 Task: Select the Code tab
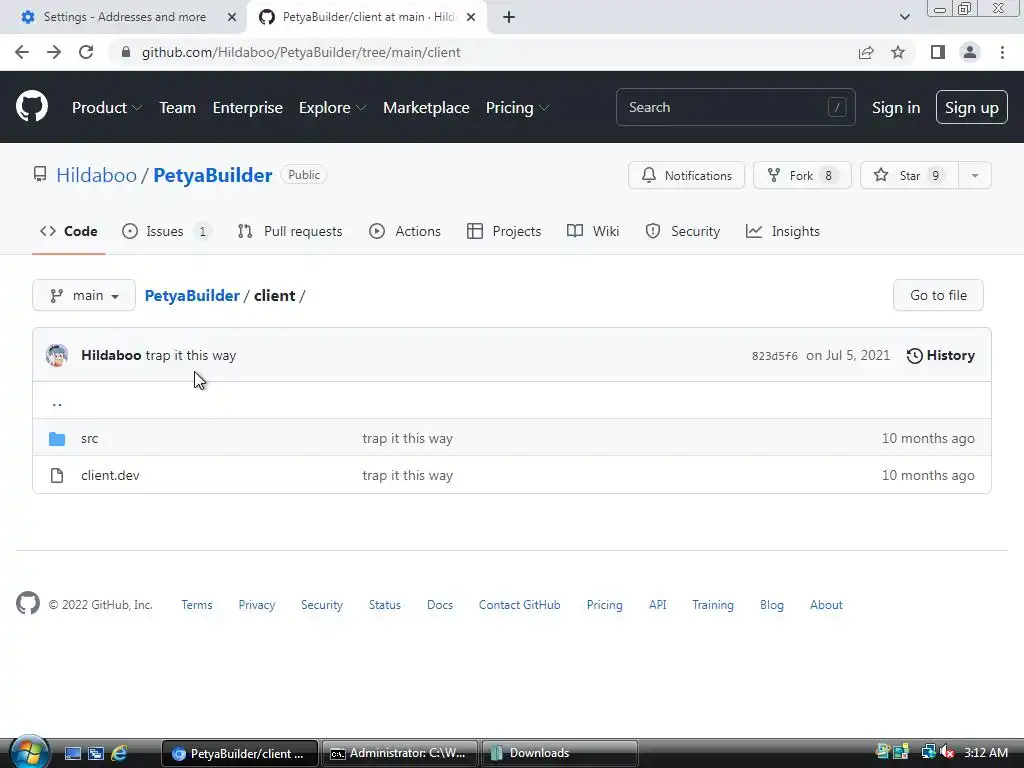69,231
